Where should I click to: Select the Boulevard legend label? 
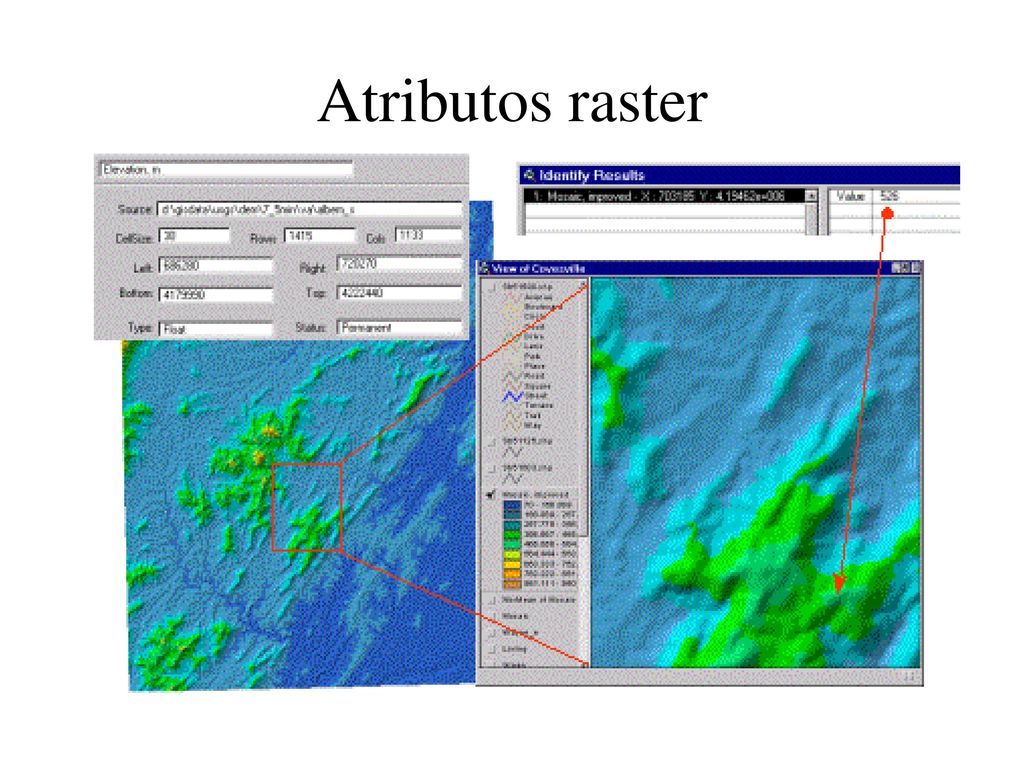coord(543,306)
